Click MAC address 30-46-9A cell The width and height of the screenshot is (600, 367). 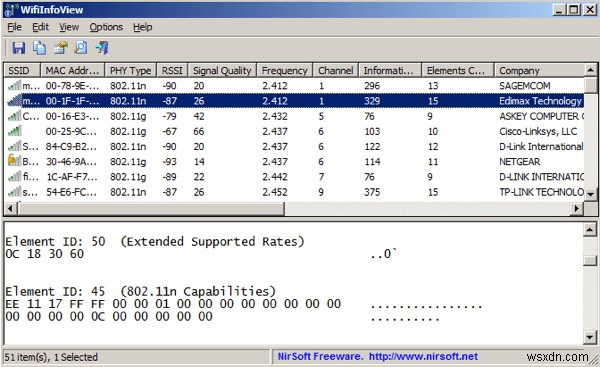(71, 161)
